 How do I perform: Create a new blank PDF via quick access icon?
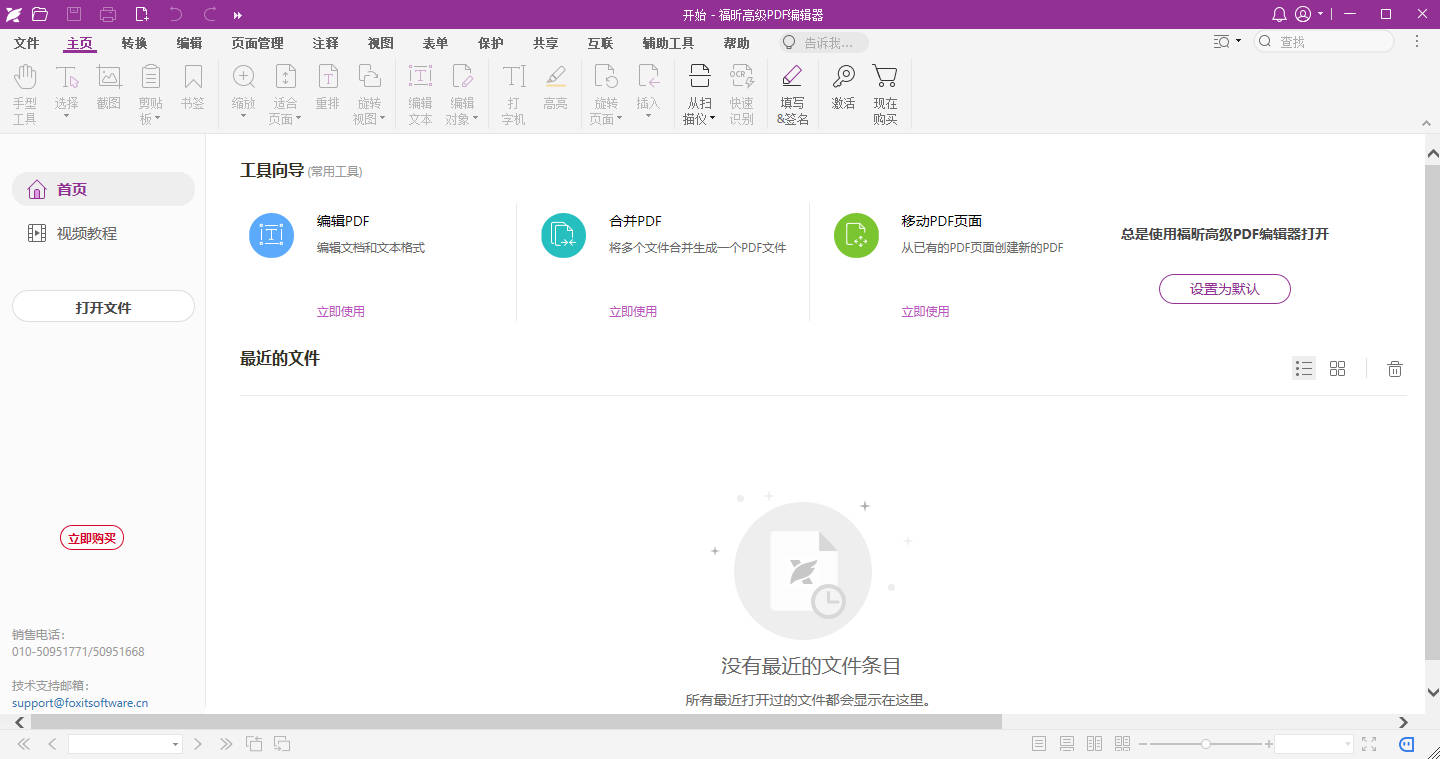click(x=142, y=14)
